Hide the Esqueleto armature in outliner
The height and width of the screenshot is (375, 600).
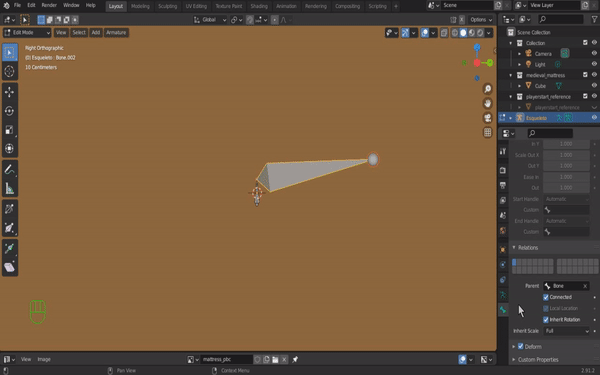click(x=594, y=117)
